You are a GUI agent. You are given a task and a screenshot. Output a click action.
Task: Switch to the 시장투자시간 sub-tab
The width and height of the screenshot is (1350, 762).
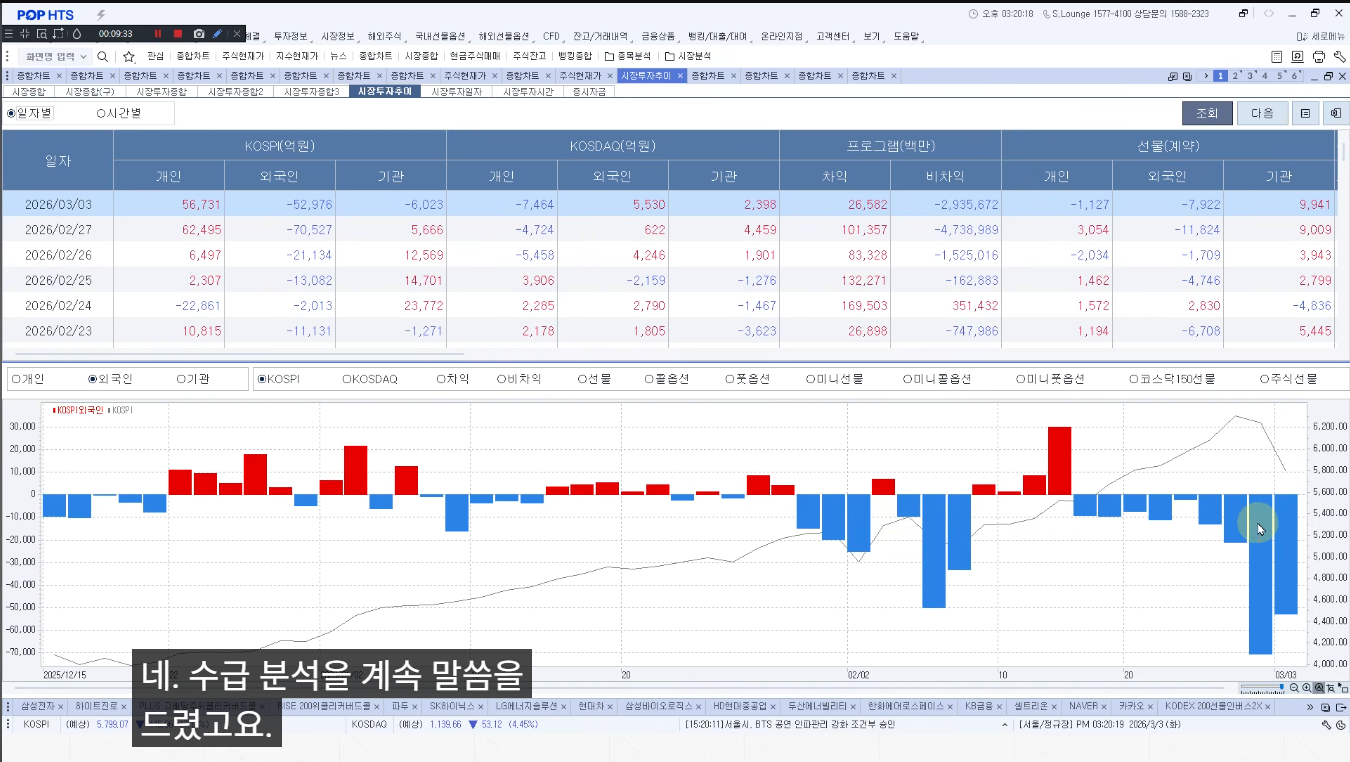(528, 92)
